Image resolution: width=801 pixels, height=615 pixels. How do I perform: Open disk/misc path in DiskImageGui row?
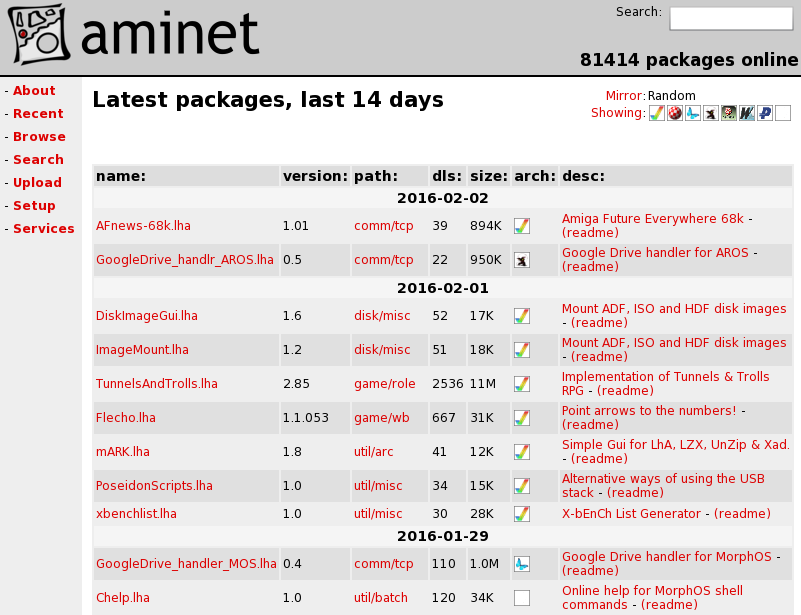pos(382,316)
